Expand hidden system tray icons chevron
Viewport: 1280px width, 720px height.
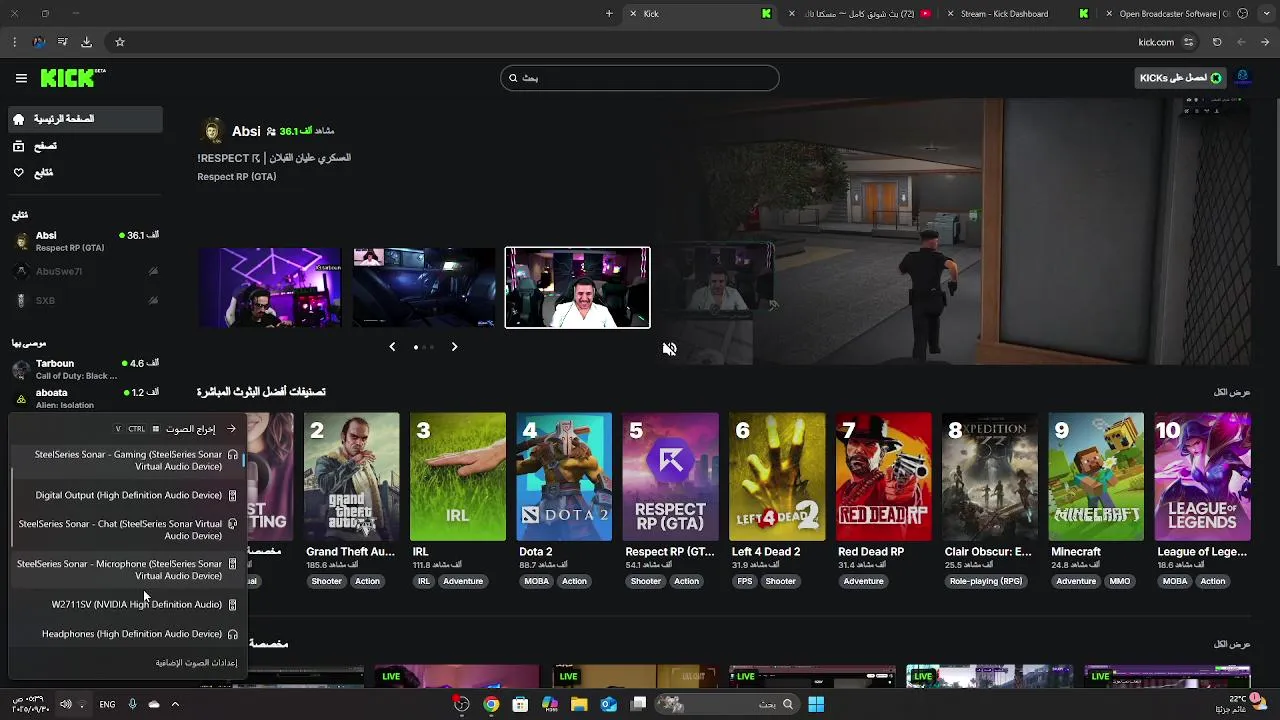[175, 704]
